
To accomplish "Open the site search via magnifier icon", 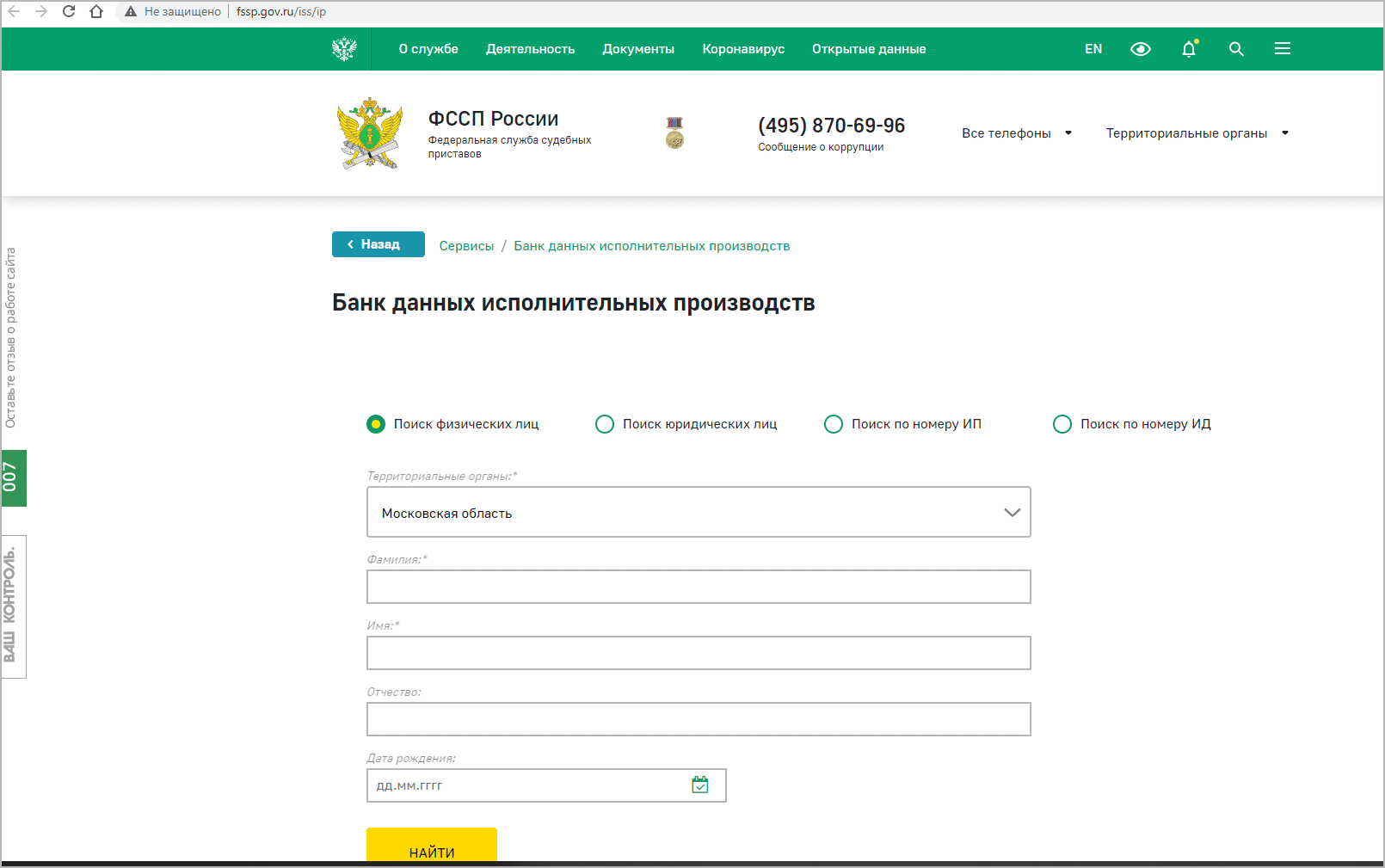I will tap(1236, 49).
